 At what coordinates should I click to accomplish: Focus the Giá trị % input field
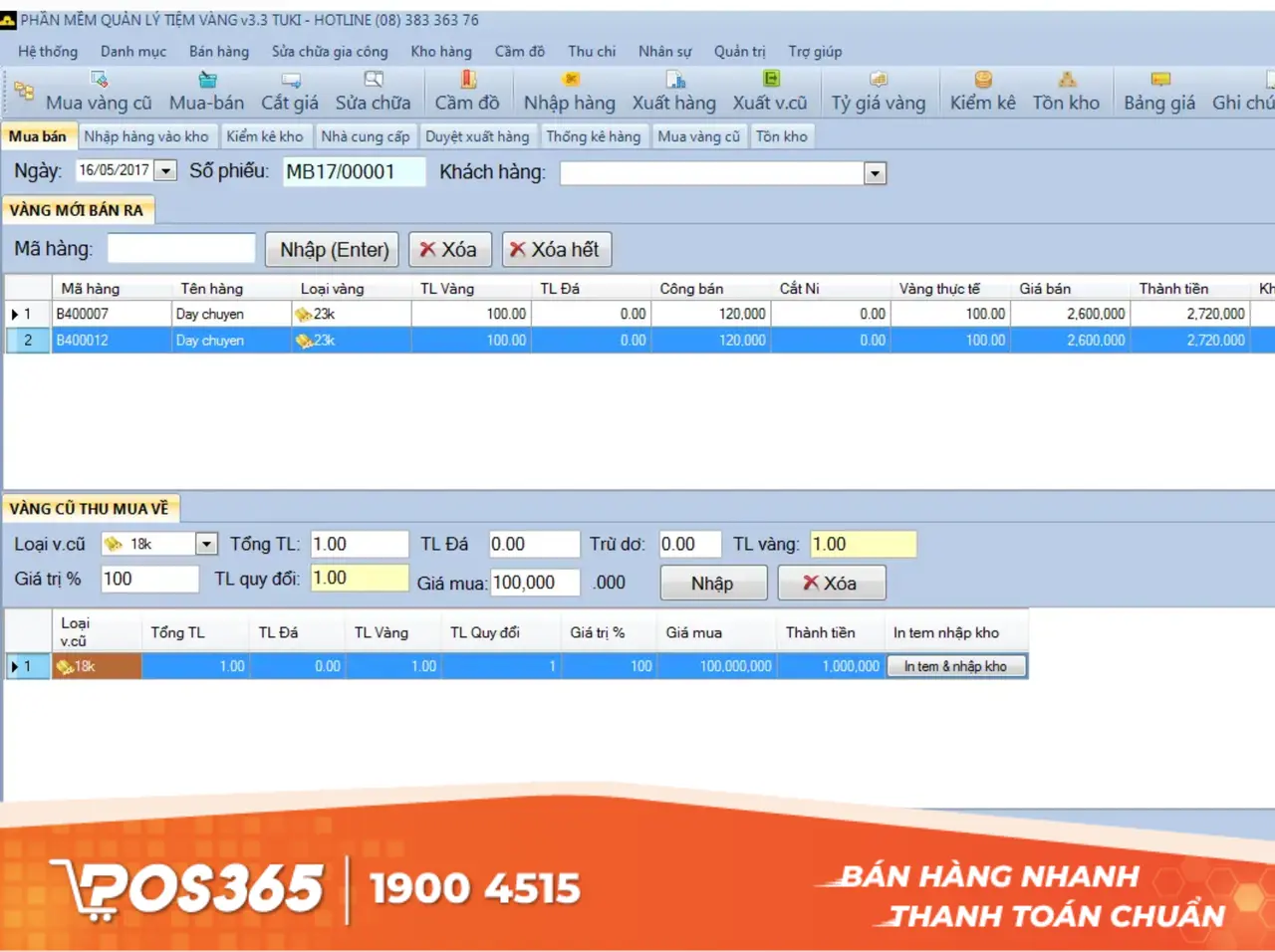tap(149, 579)
